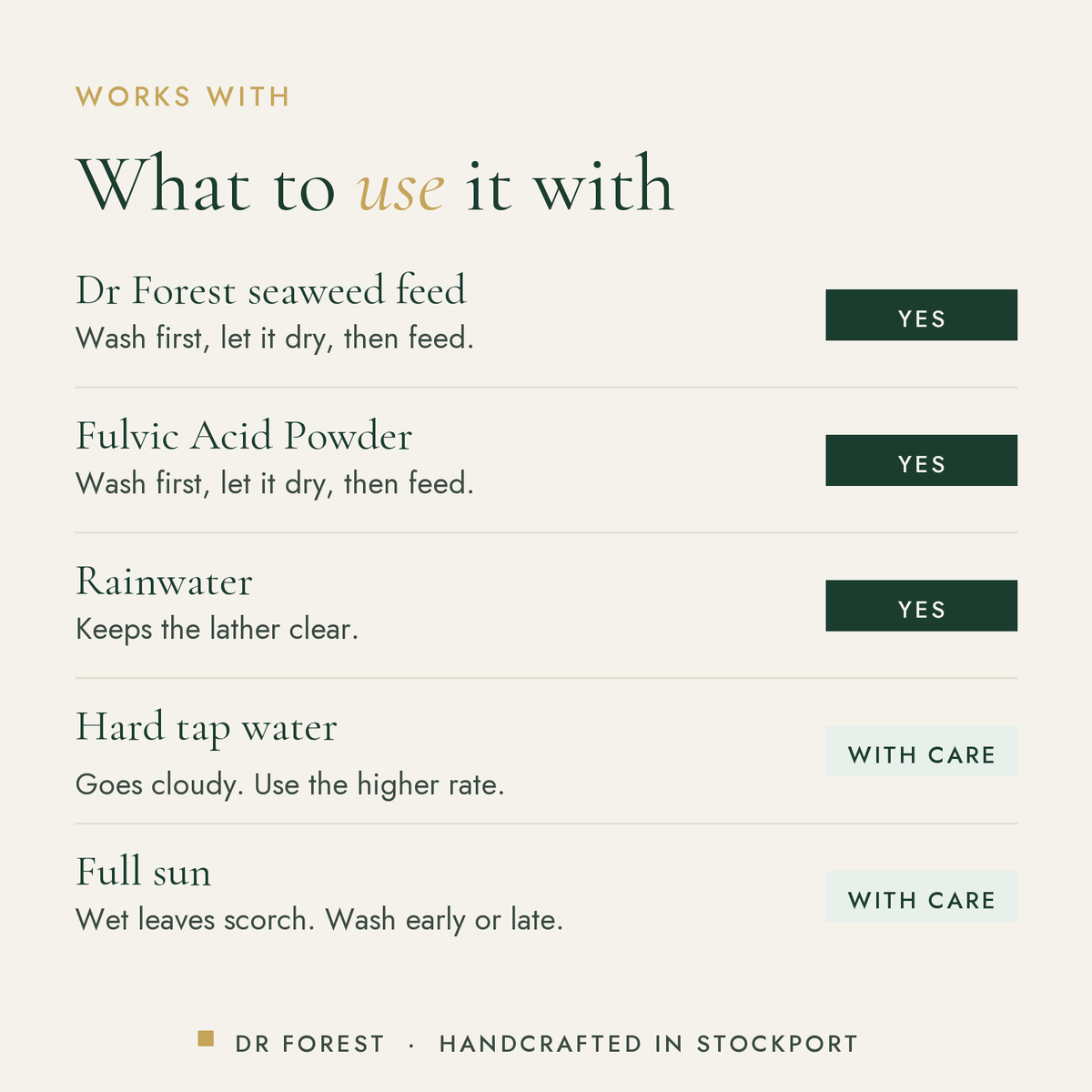Select the 'Fulvic Acid Powder' title
Screen dimensions: 1092x1092
[x=244, y=436]
